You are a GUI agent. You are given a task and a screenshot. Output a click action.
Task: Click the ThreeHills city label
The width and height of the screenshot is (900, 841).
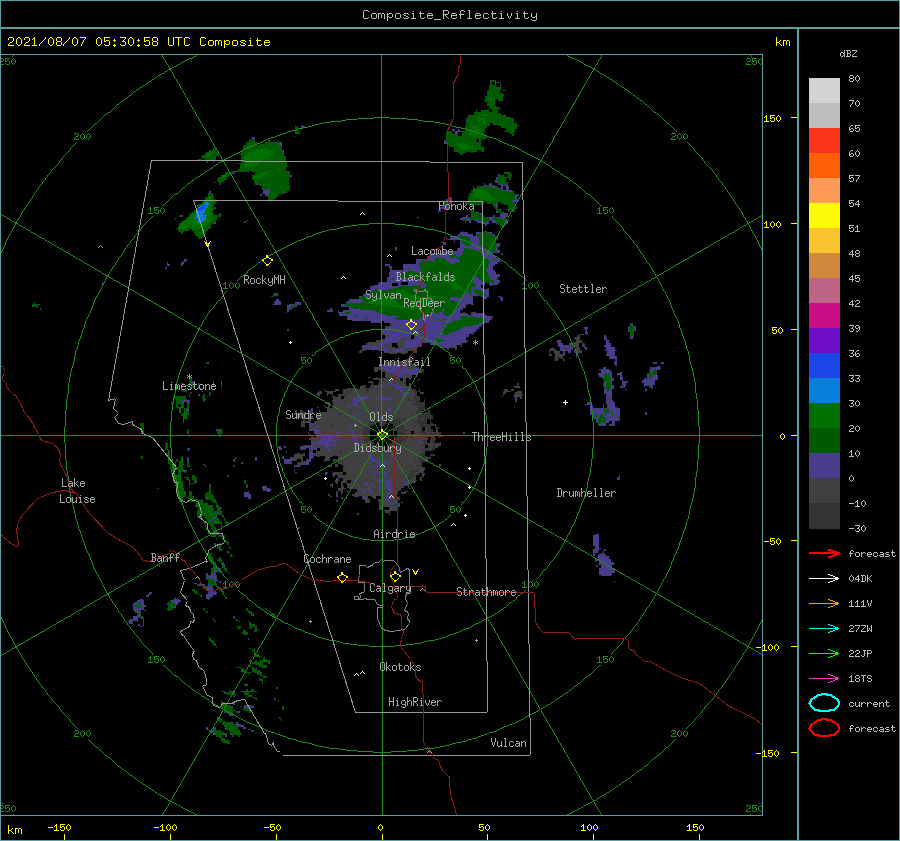(501, 437)
